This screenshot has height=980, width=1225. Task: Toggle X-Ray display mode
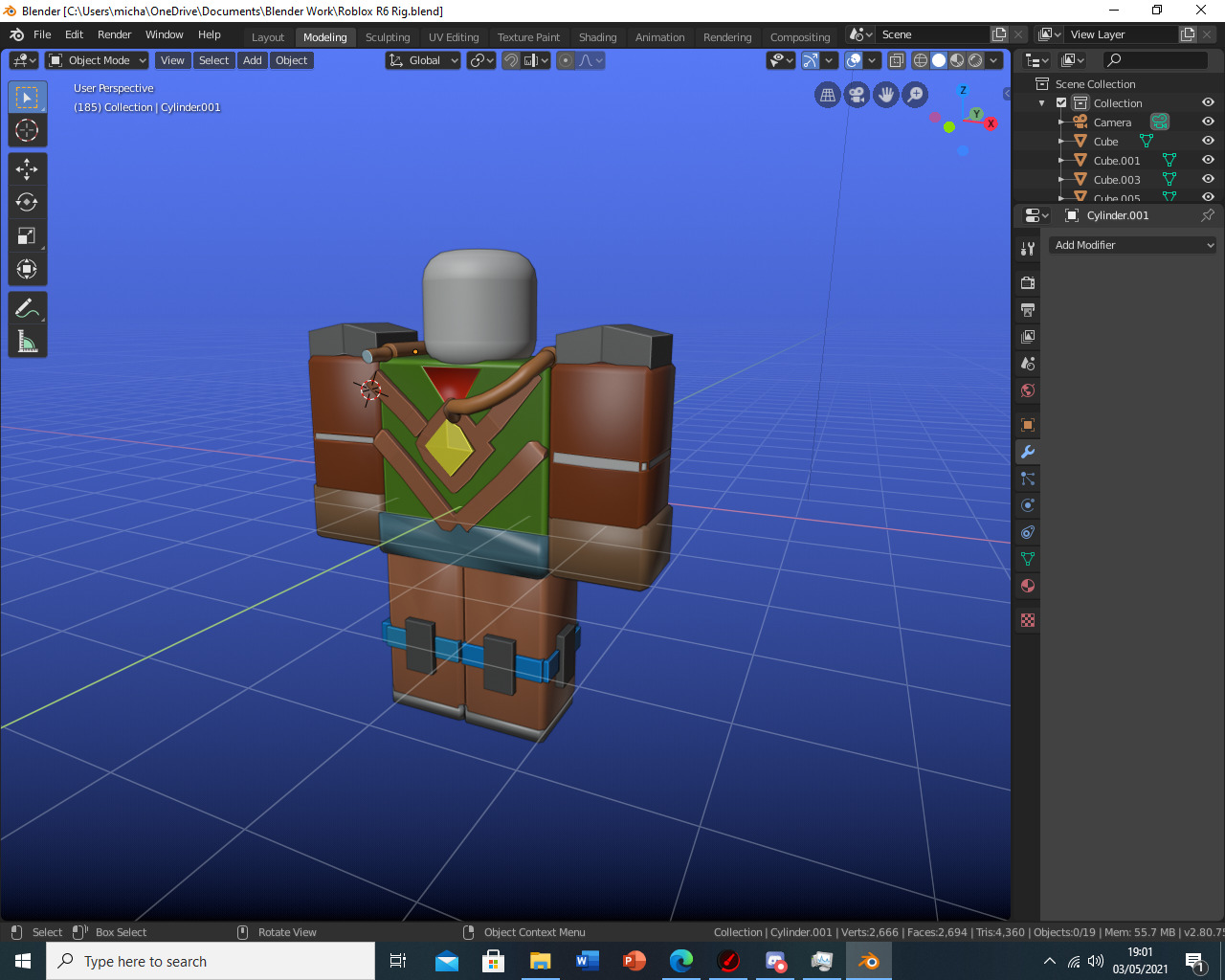[x=897, y=60]
